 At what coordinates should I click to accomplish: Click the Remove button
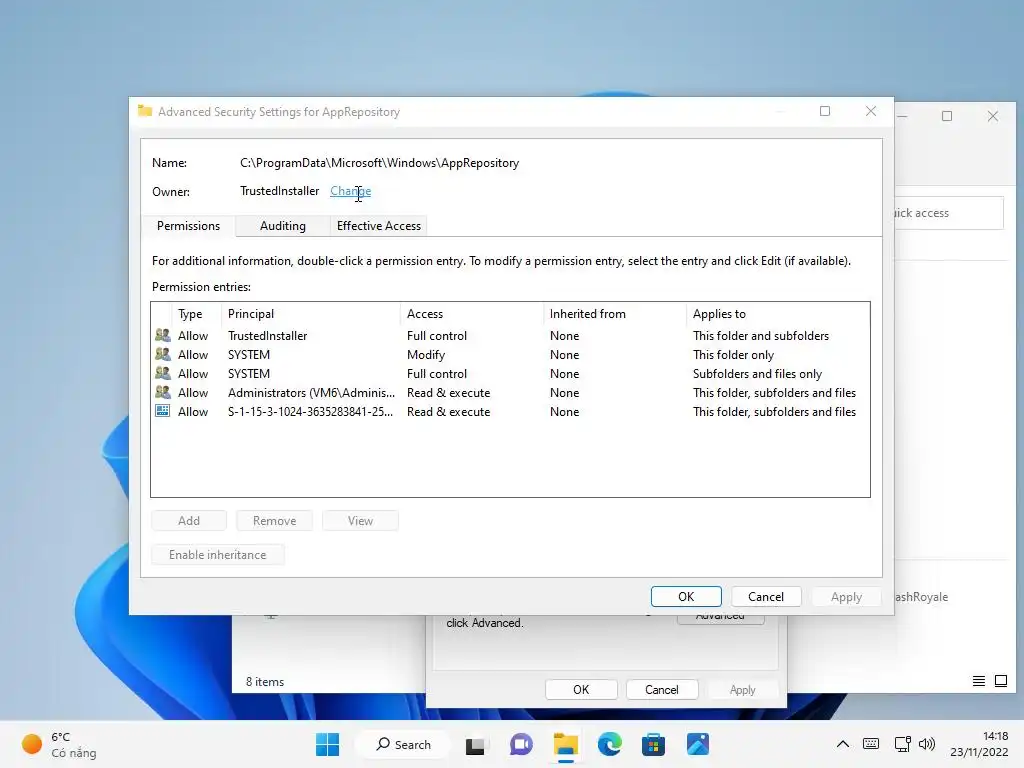coord(274,520)
